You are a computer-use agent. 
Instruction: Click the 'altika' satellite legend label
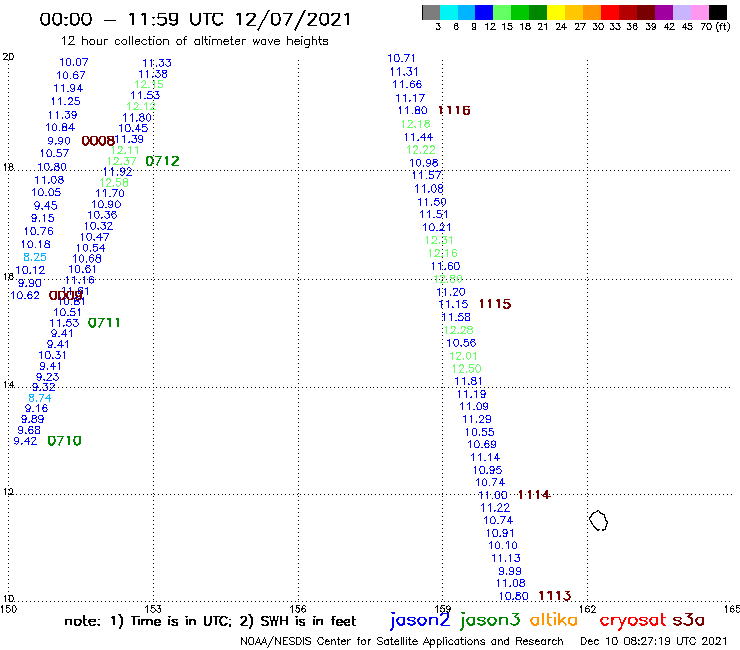554,619
